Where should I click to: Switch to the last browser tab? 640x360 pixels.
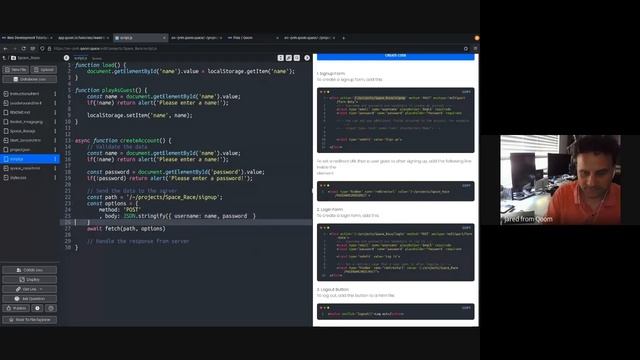point(309,38)
